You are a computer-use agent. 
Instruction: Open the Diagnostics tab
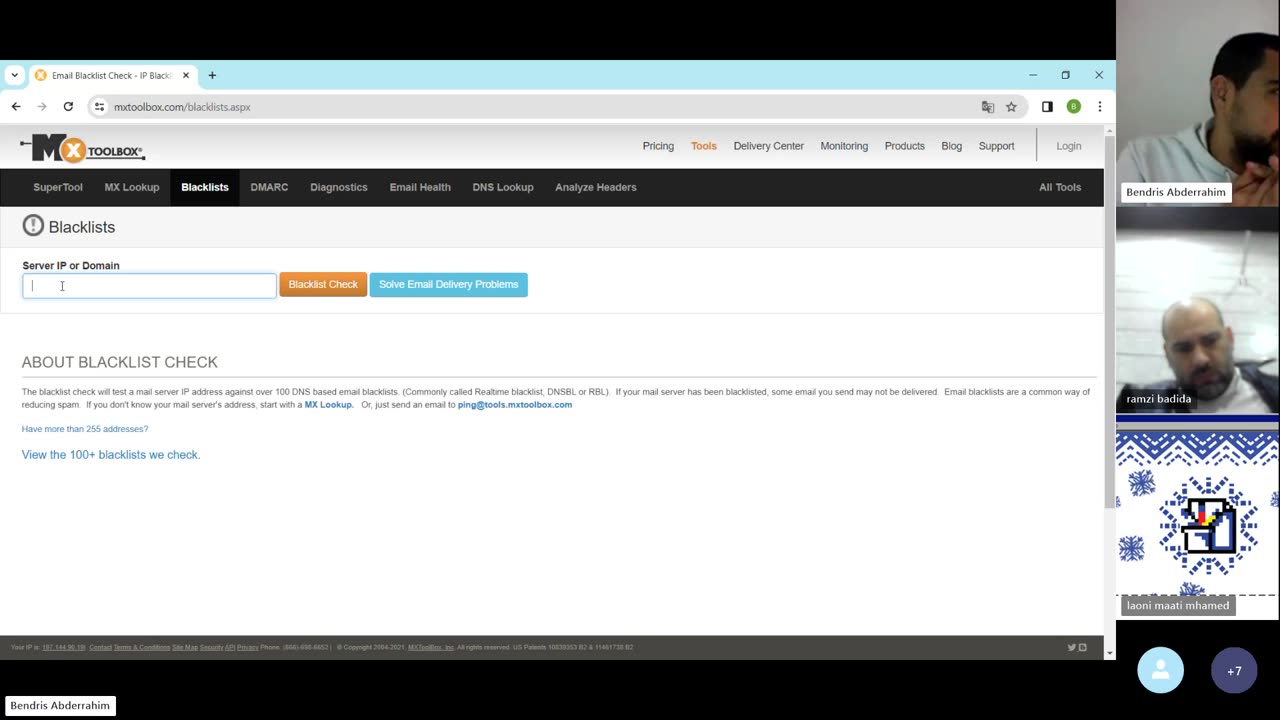tap(339, 187)
